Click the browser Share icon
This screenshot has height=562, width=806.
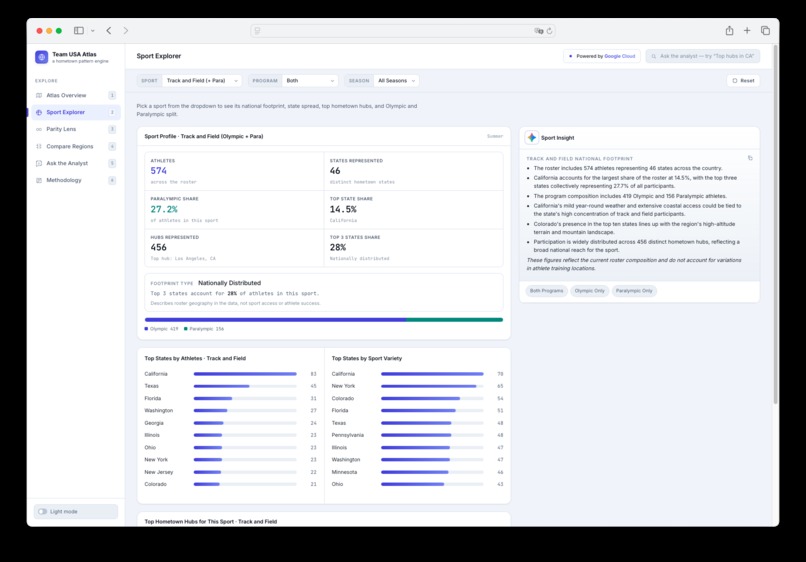(729, 31)
